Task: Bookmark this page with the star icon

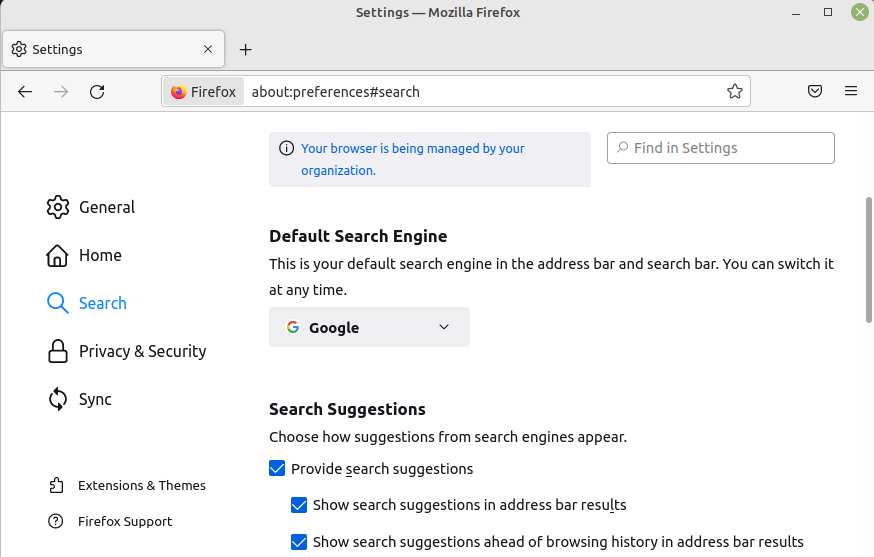Action: (735, 92)
